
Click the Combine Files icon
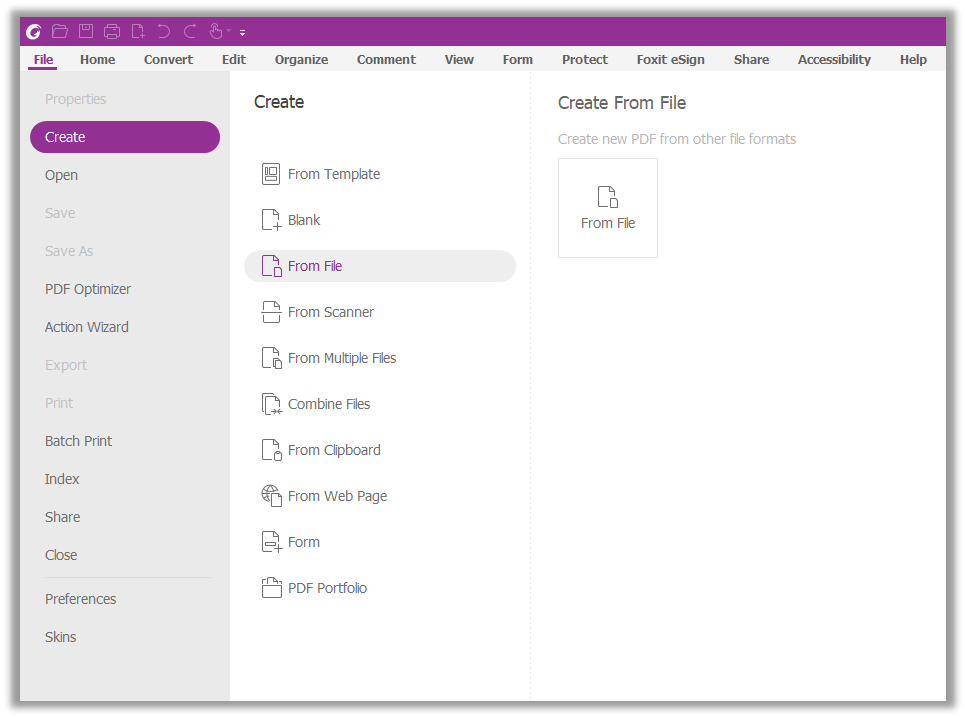tap(271, 404)
